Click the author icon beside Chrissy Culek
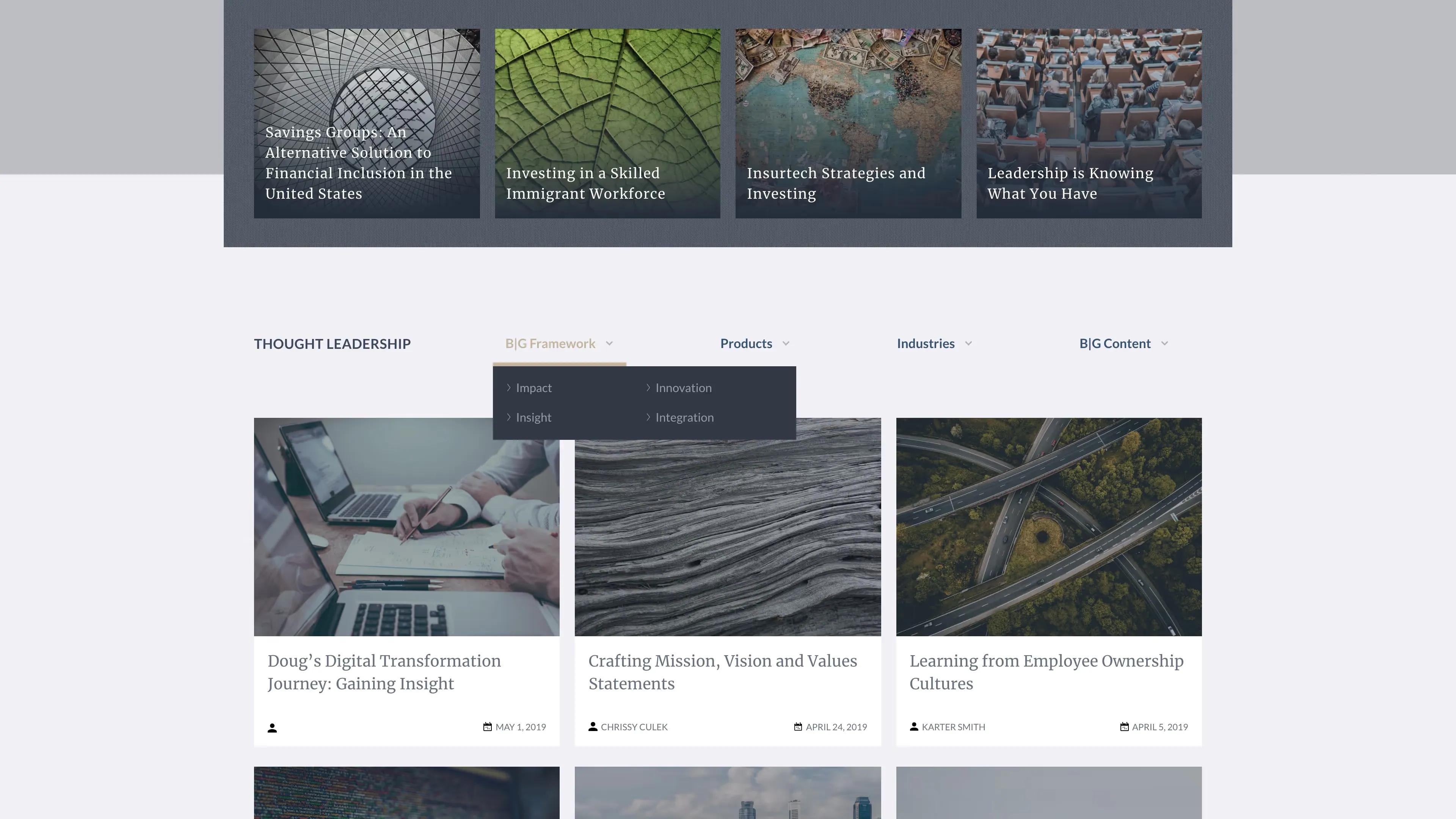 [x=593, y=726]
